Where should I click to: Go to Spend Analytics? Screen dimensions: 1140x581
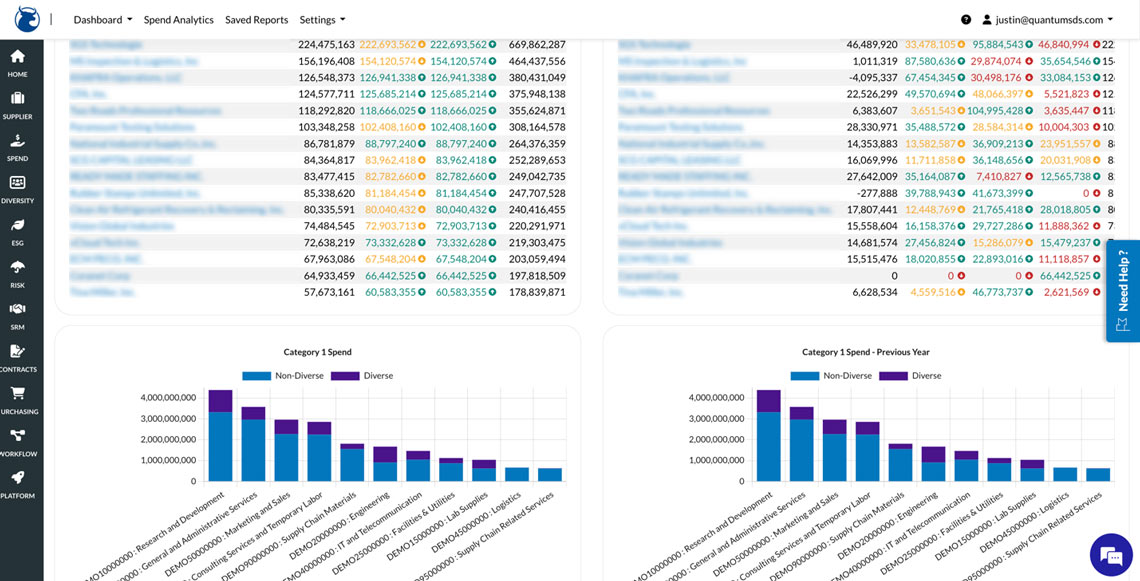179,20
